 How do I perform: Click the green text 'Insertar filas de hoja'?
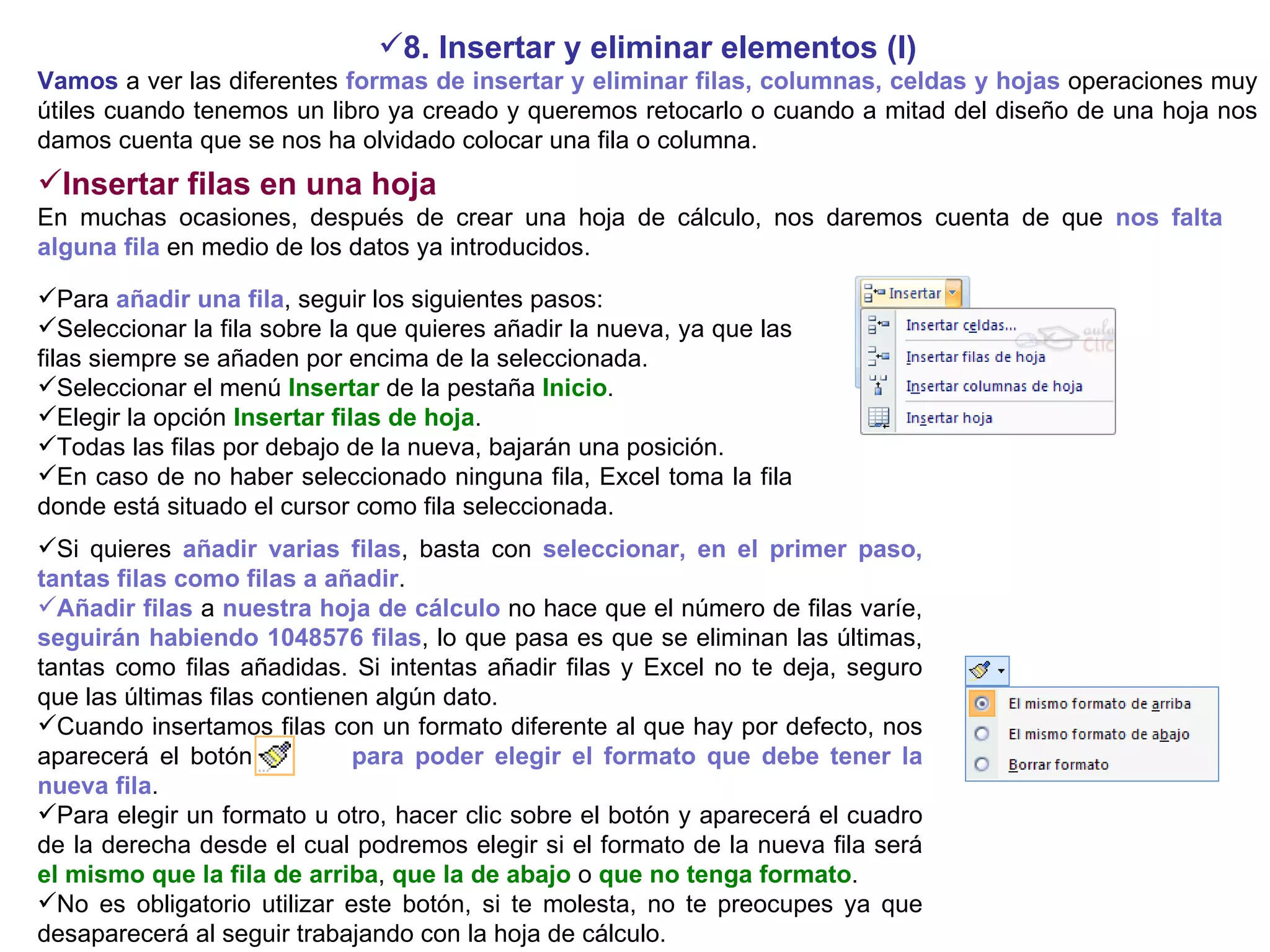click(x=354, y=417)
